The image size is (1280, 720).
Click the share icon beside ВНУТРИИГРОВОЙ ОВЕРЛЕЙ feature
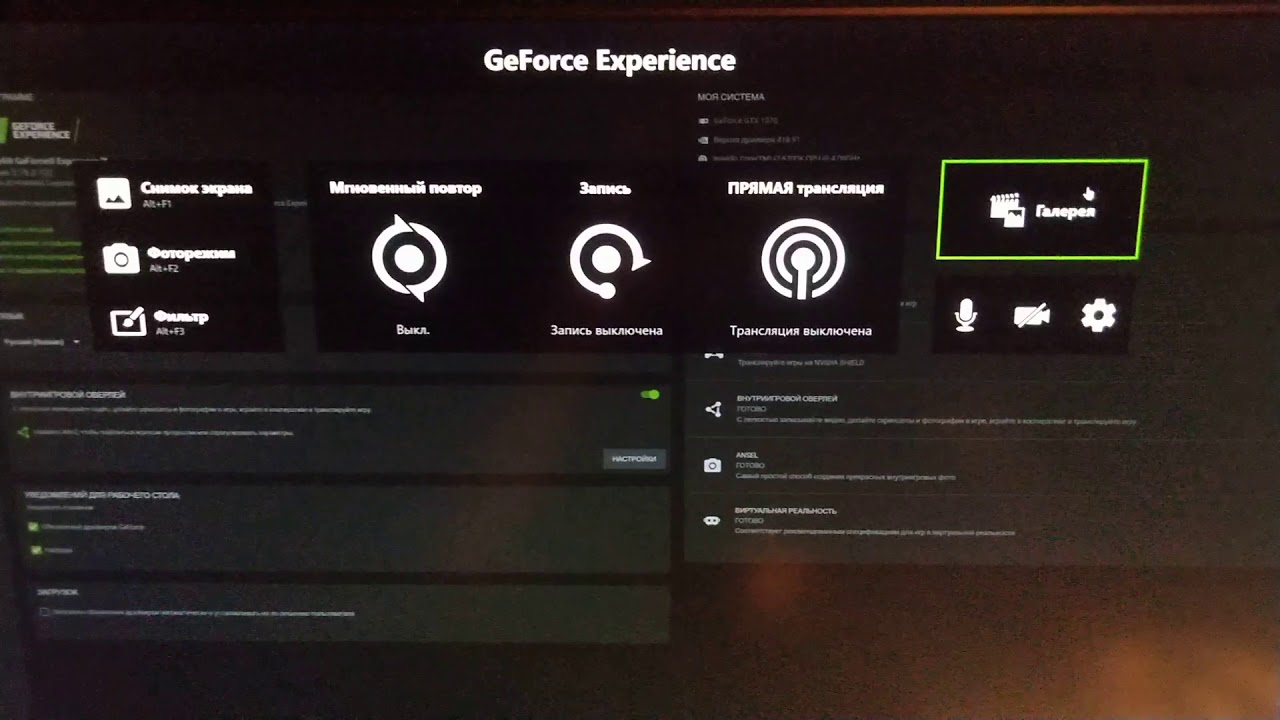pos(713,409)
